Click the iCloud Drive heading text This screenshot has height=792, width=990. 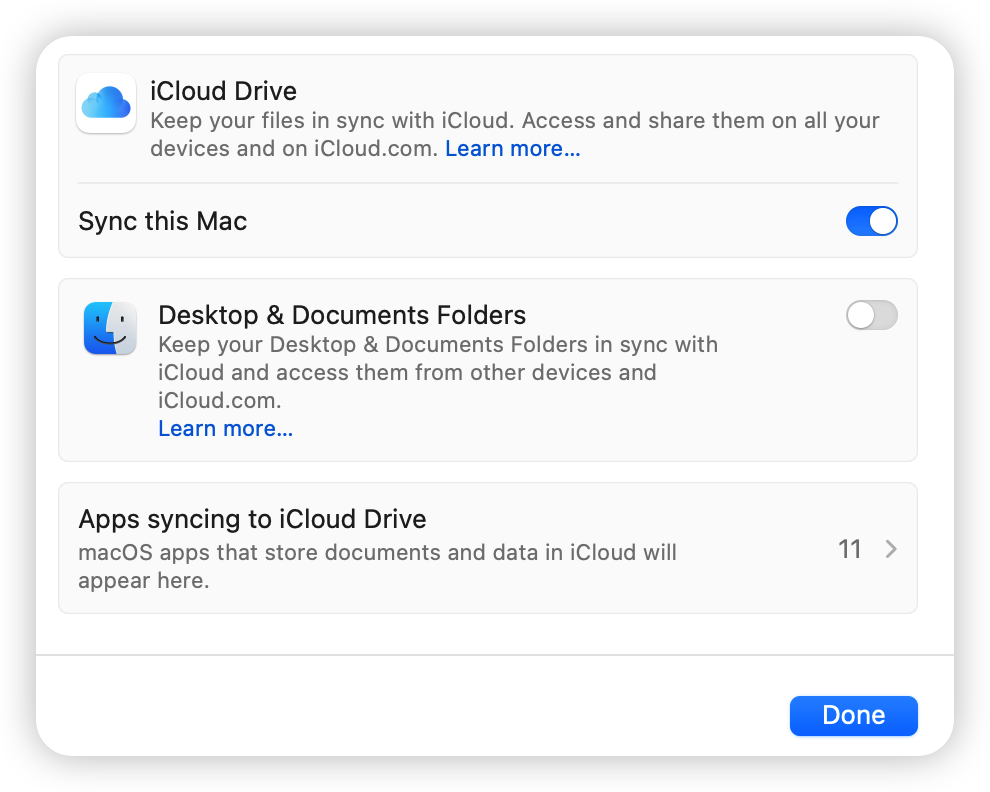(x=223, y=91)
